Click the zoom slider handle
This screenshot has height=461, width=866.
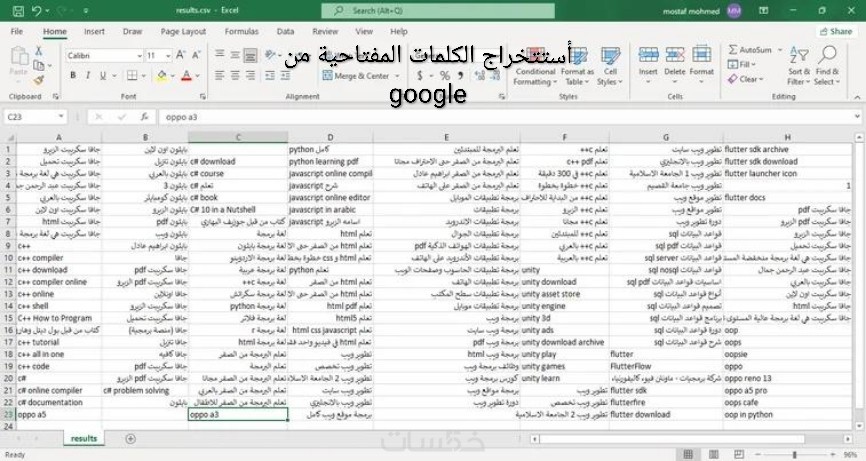tap(795, 454)
